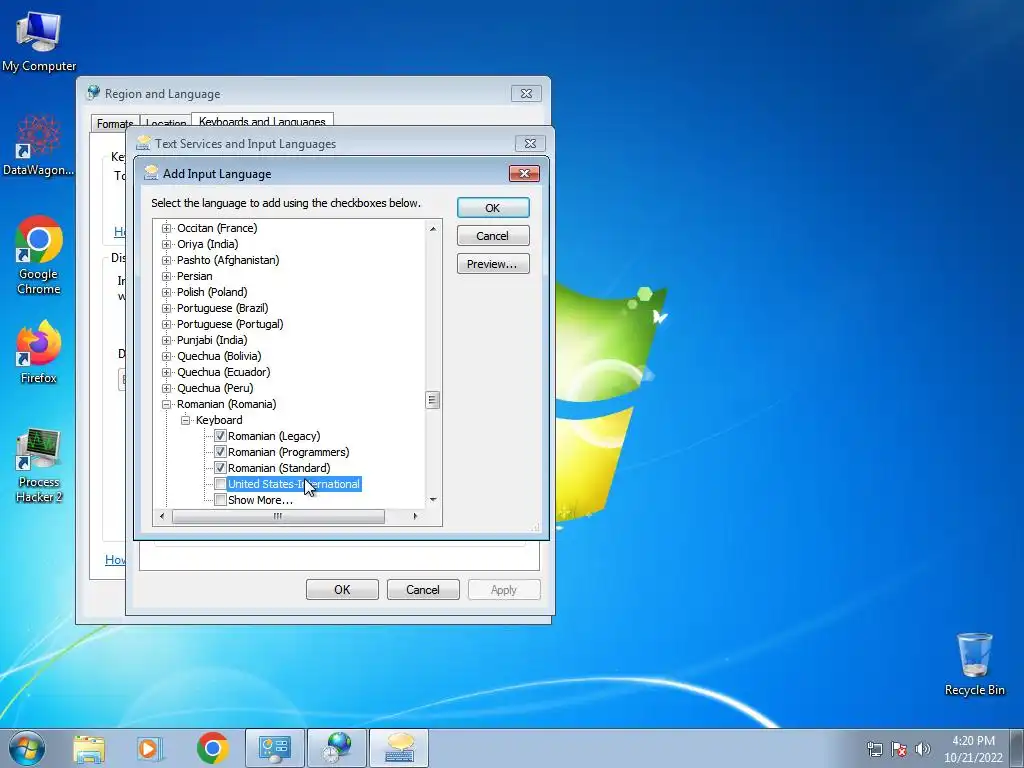This screenshot has height=768, width=1024.
Task: Uncheck Romanian (Programmers) keyboard
Action: (220, 452)
